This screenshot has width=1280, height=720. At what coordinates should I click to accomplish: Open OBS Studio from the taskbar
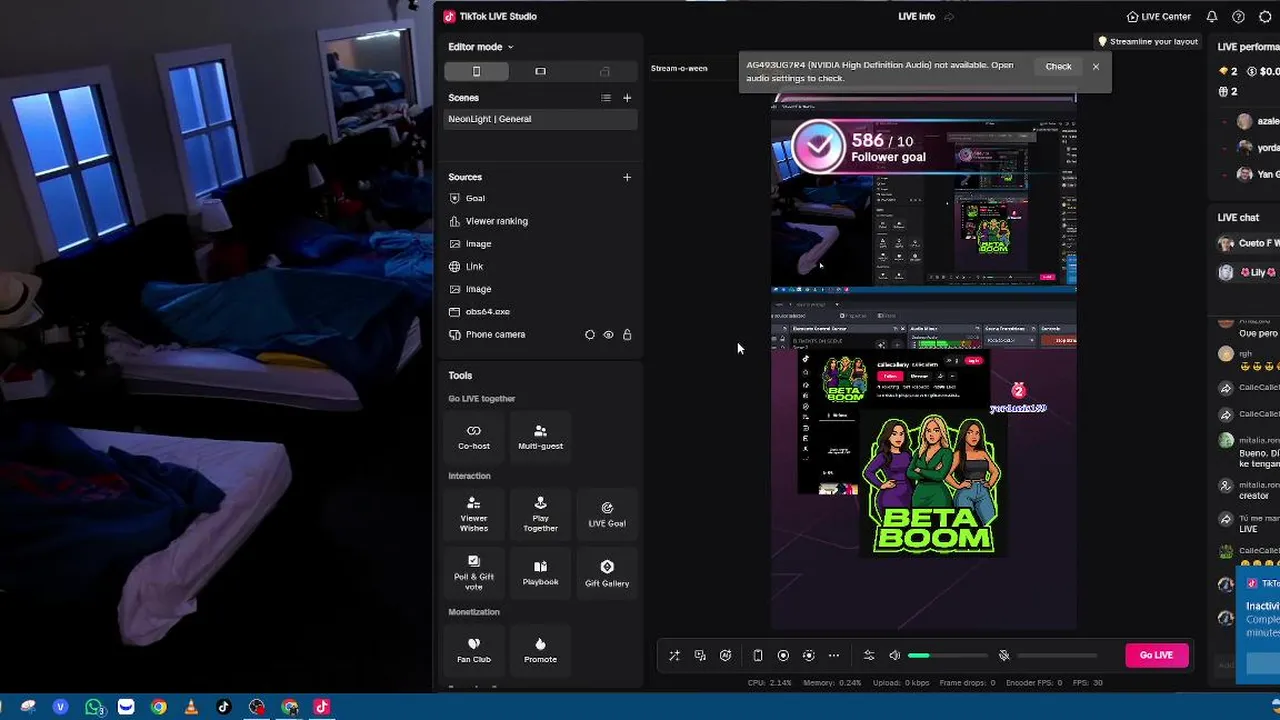click(256, 707)
